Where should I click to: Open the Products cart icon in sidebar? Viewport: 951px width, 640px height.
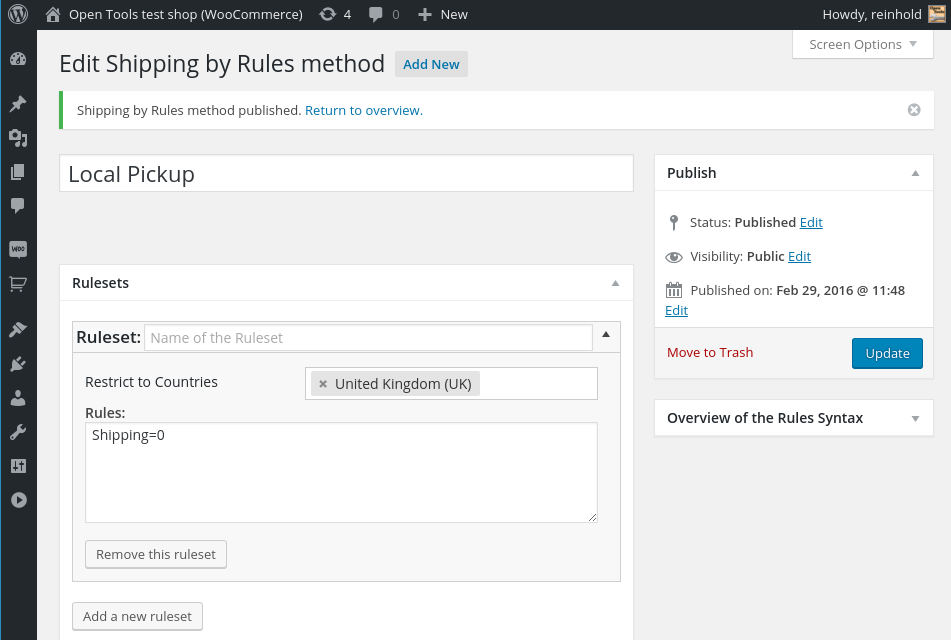coord(17,284)
